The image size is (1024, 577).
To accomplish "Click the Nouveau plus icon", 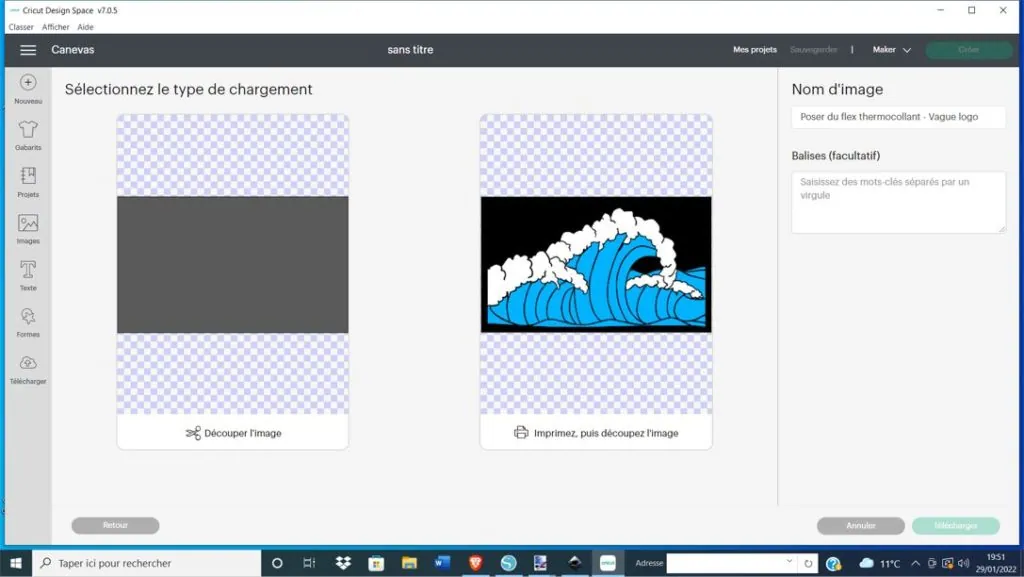I will coord(28,82).
